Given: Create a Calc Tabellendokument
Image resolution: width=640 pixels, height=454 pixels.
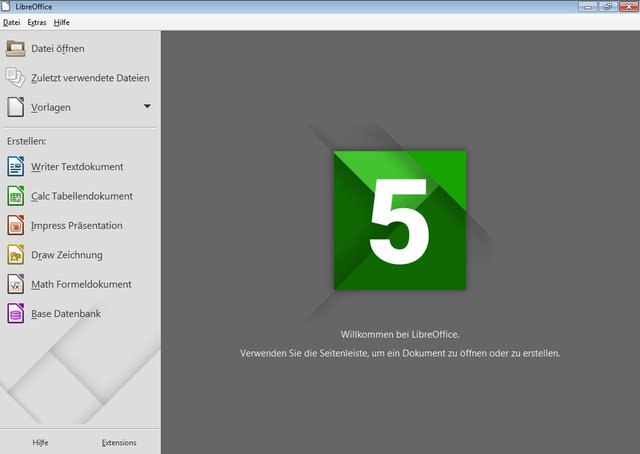Looking at the screenshot, I should pyautogui.click(x=82, y=196).
